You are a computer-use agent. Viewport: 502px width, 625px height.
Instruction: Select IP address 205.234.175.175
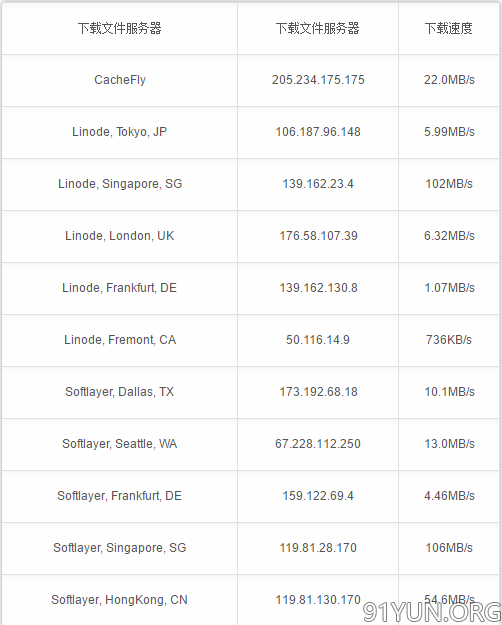(318, 80)
